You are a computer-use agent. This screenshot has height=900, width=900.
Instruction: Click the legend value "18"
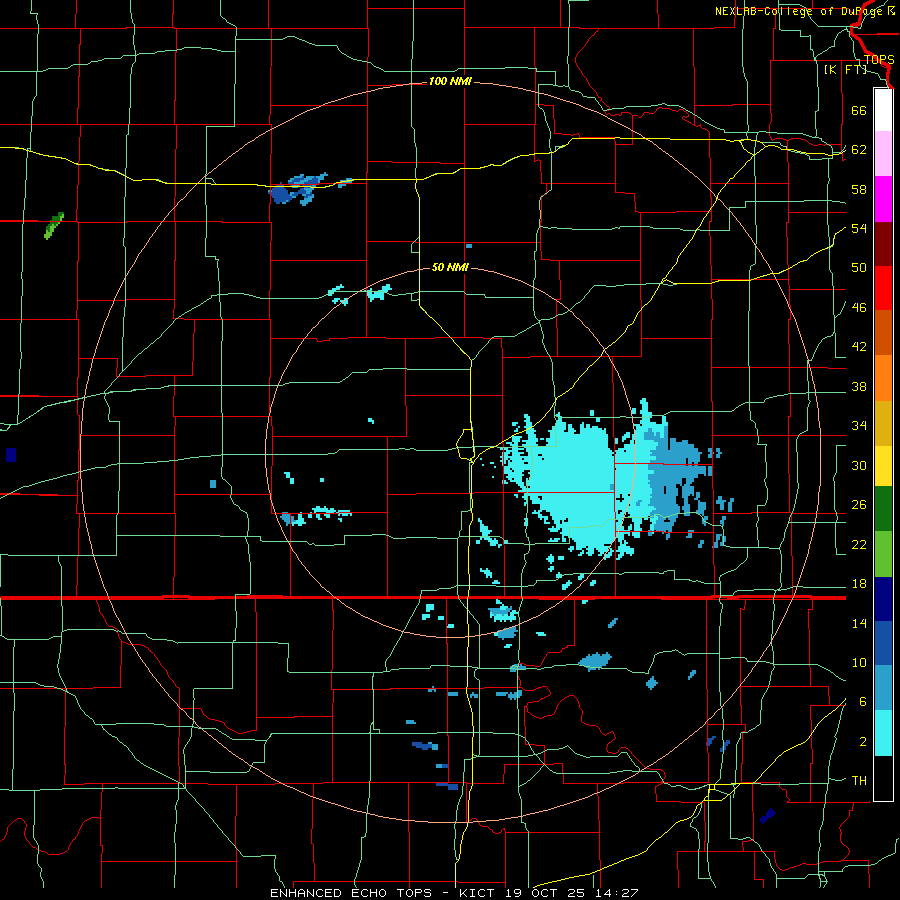tap(859, 584)
